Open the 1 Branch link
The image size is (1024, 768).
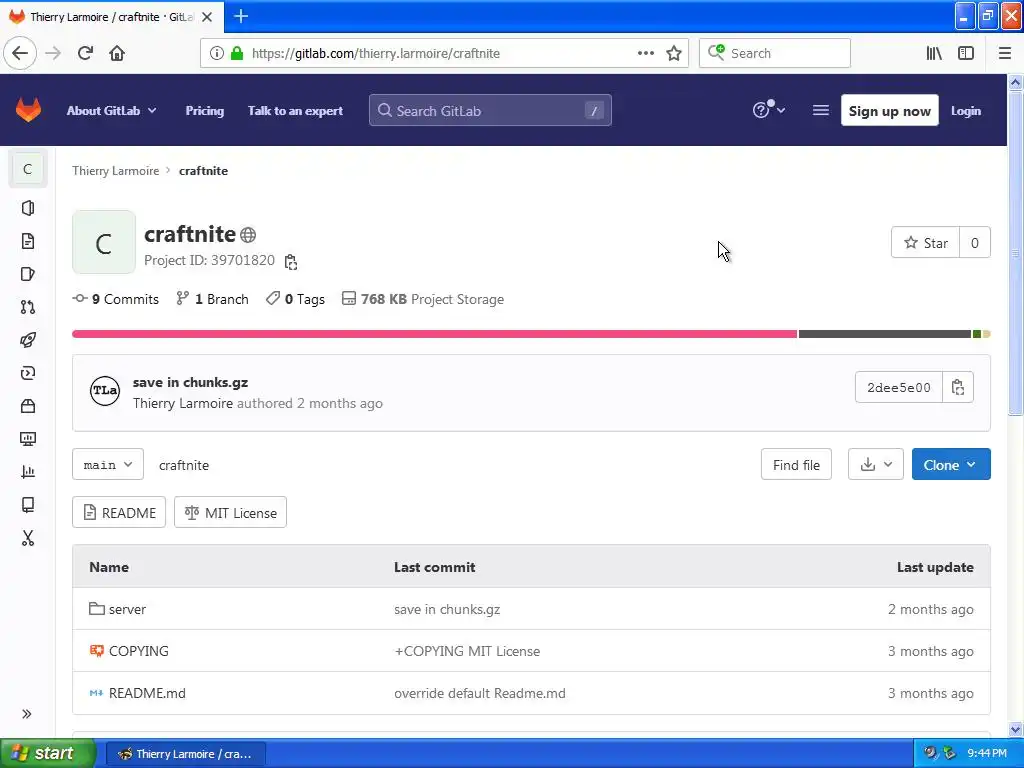click(x=212, y=299)
